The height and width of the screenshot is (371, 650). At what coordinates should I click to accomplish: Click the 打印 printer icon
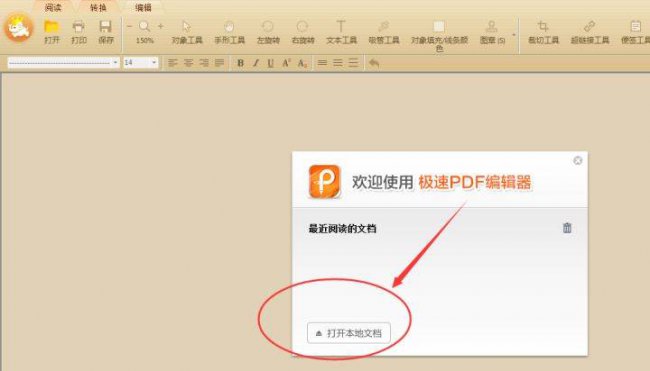(78, 27)
